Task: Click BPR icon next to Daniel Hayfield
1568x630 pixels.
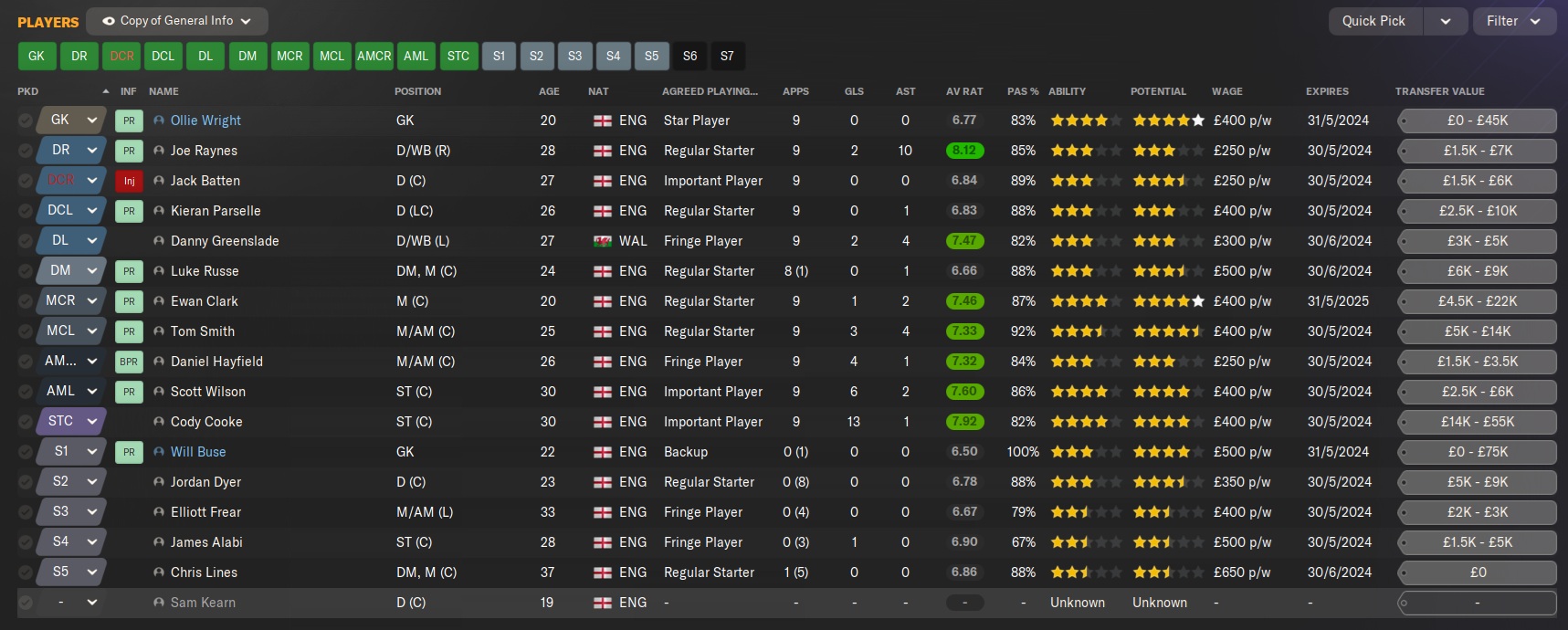Action: (x=129, y=362)
